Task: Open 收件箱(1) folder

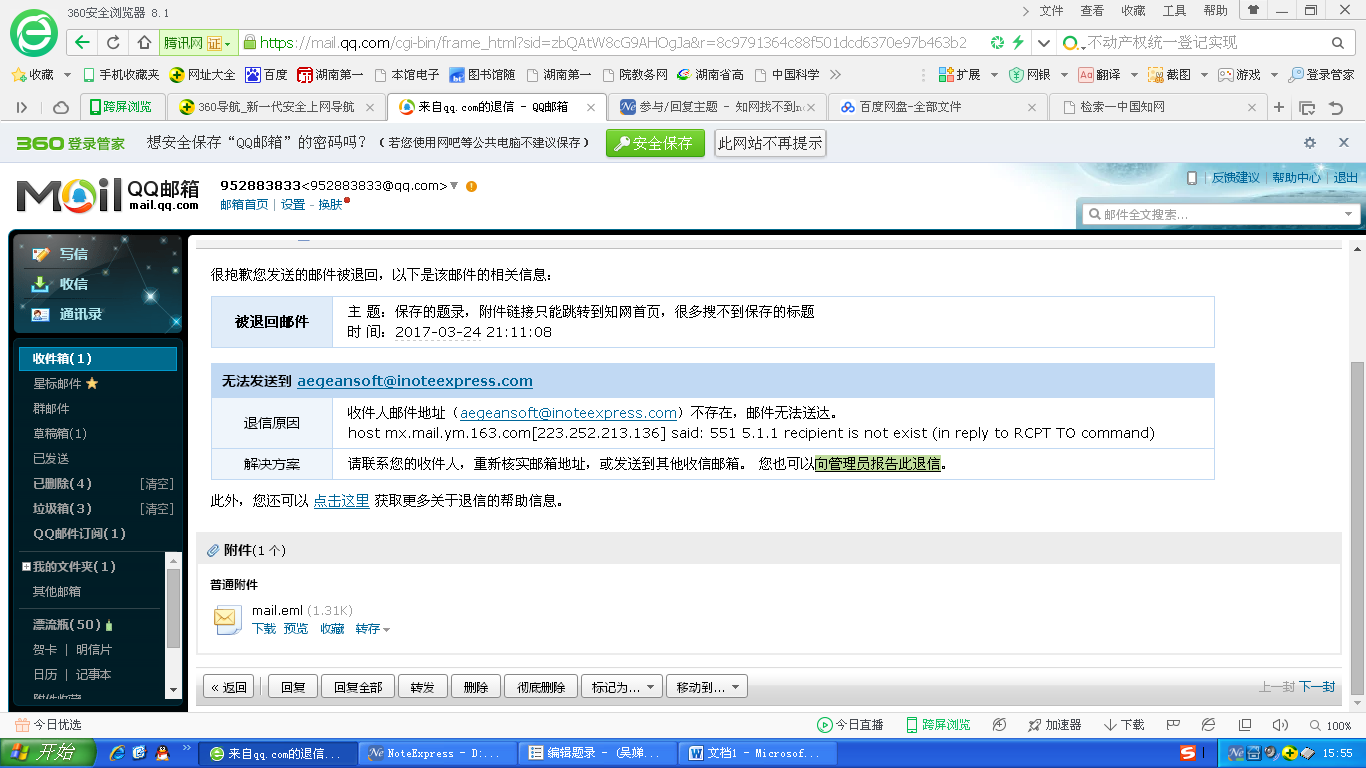Action: coord(98,358)
